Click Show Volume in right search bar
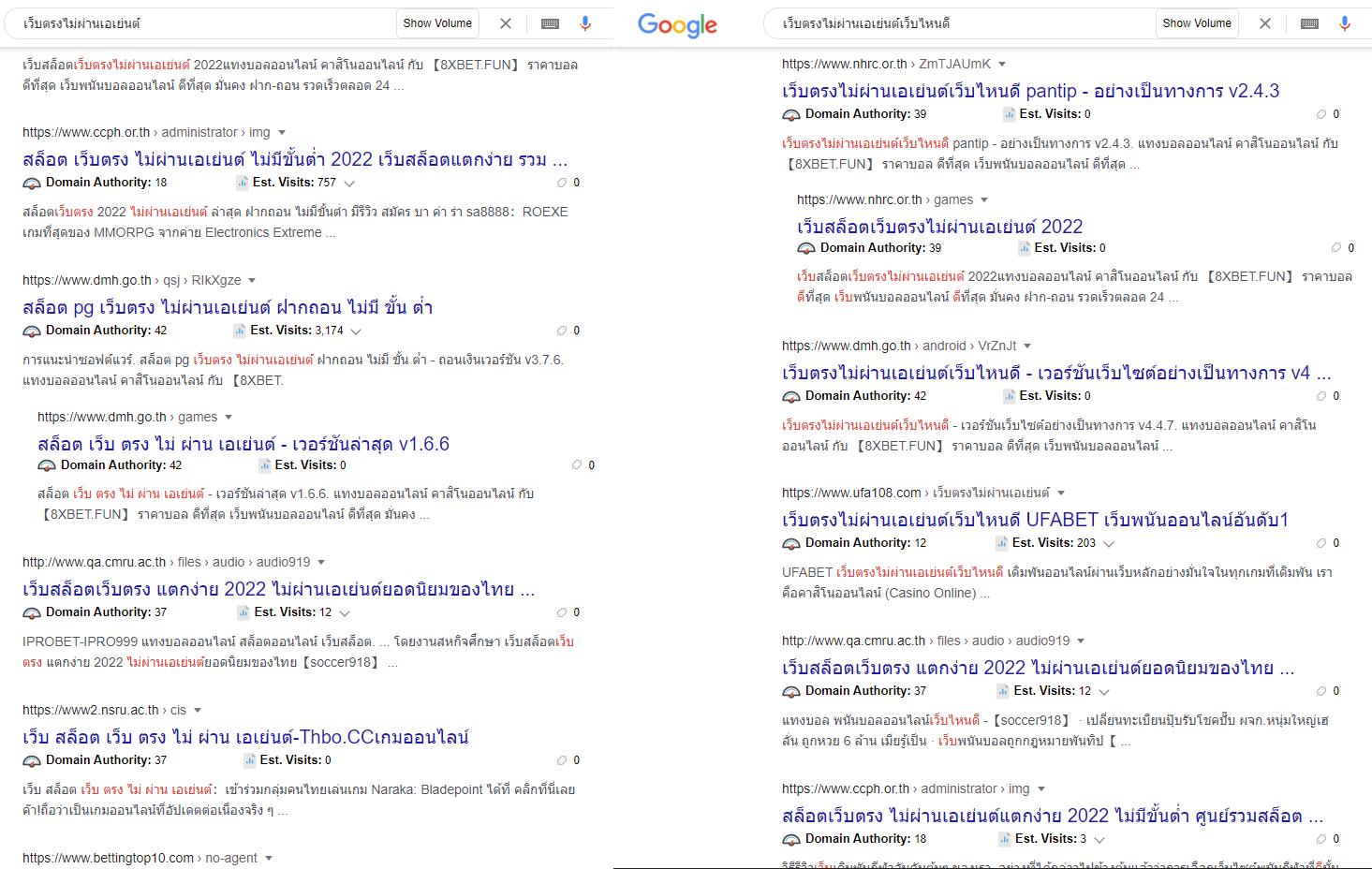The height and width of the screenshot is (869, 1372). 1197,23
